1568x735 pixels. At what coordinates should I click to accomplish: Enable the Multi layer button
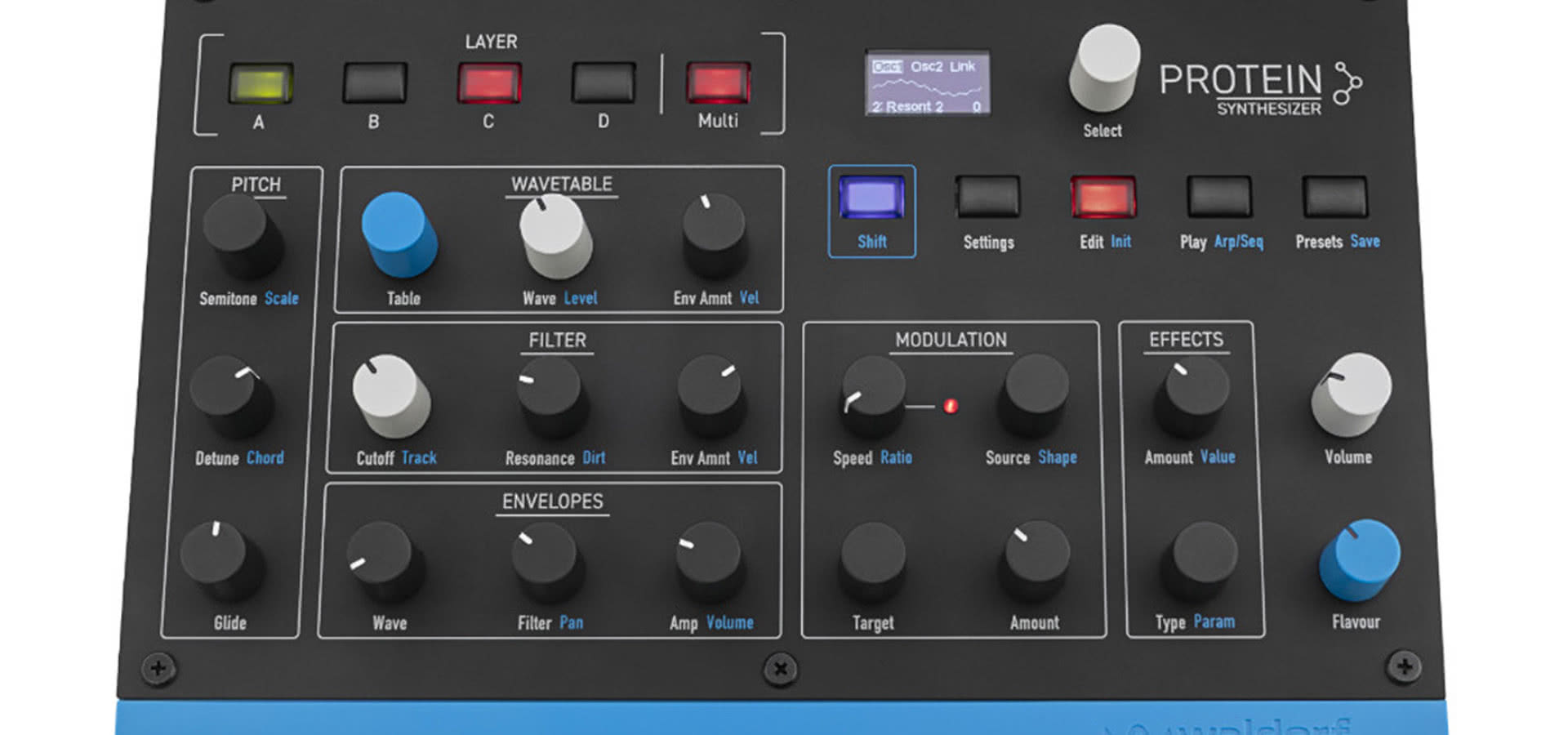coord(717,83)
